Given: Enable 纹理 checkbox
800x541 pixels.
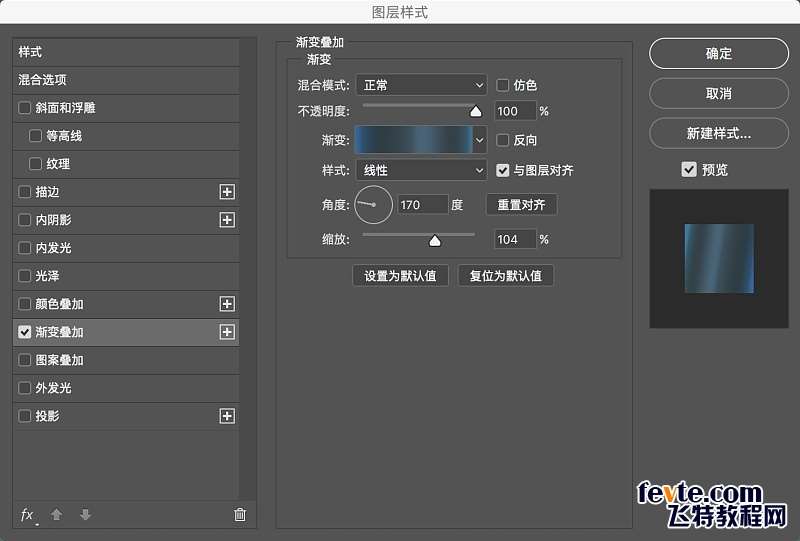Looking at the screenshot, I should (35, 164).
